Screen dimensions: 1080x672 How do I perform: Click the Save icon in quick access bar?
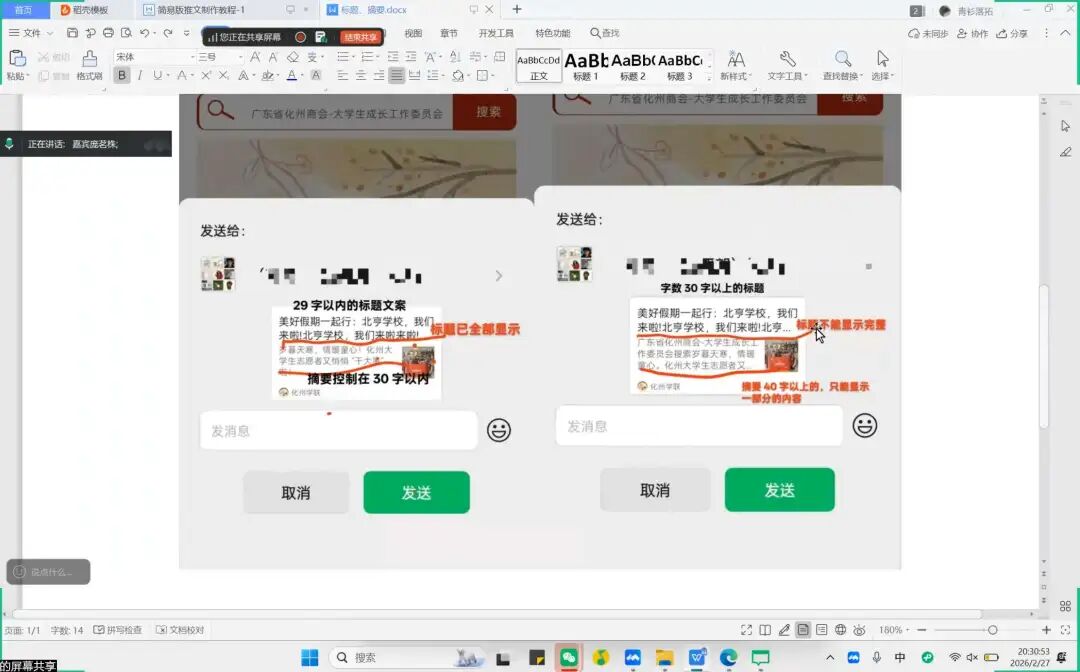coord(72,33)
